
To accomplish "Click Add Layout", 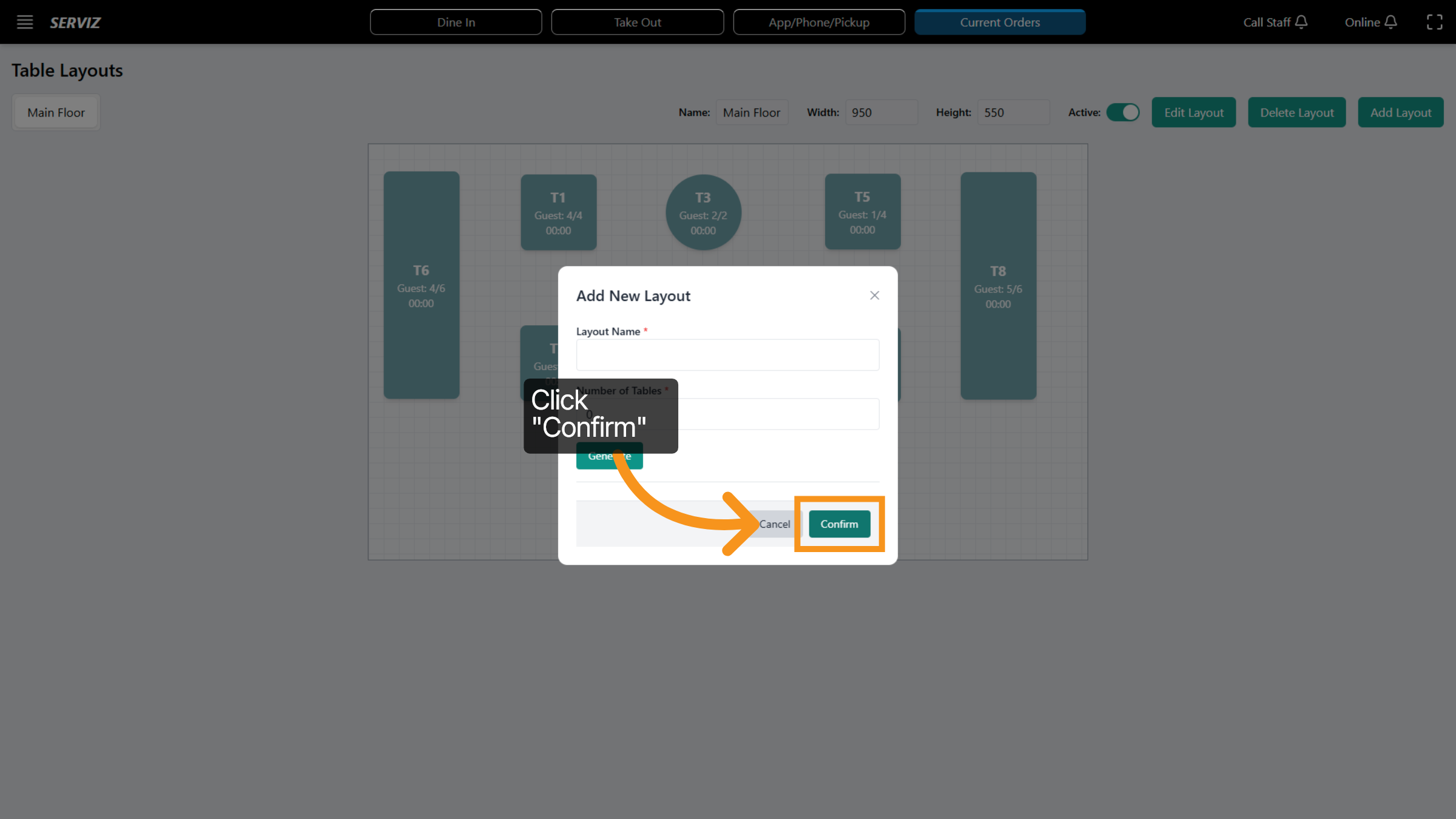I will coord(1401,112).
